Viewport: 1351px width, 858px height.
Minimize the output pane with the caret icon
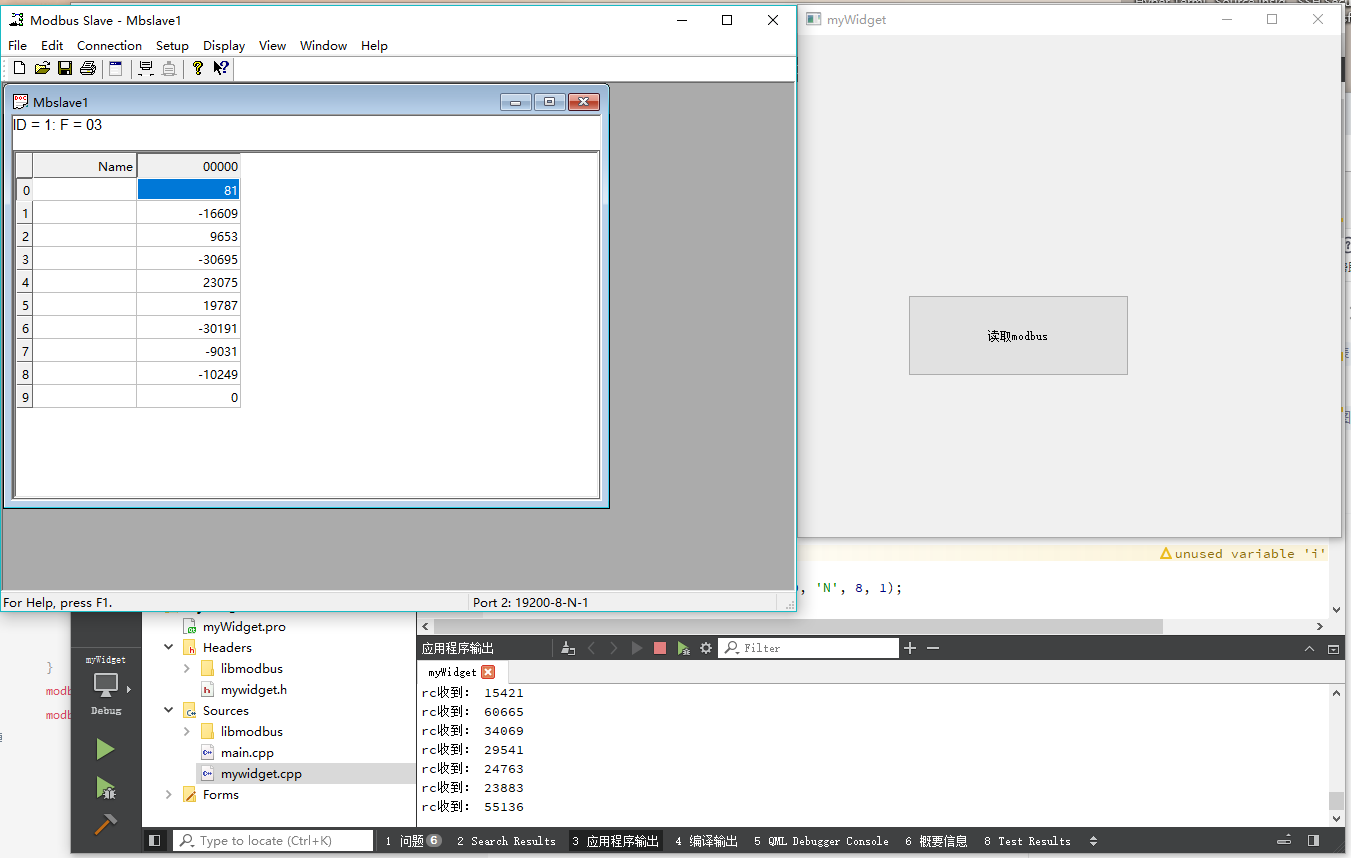click(1310, 649)
